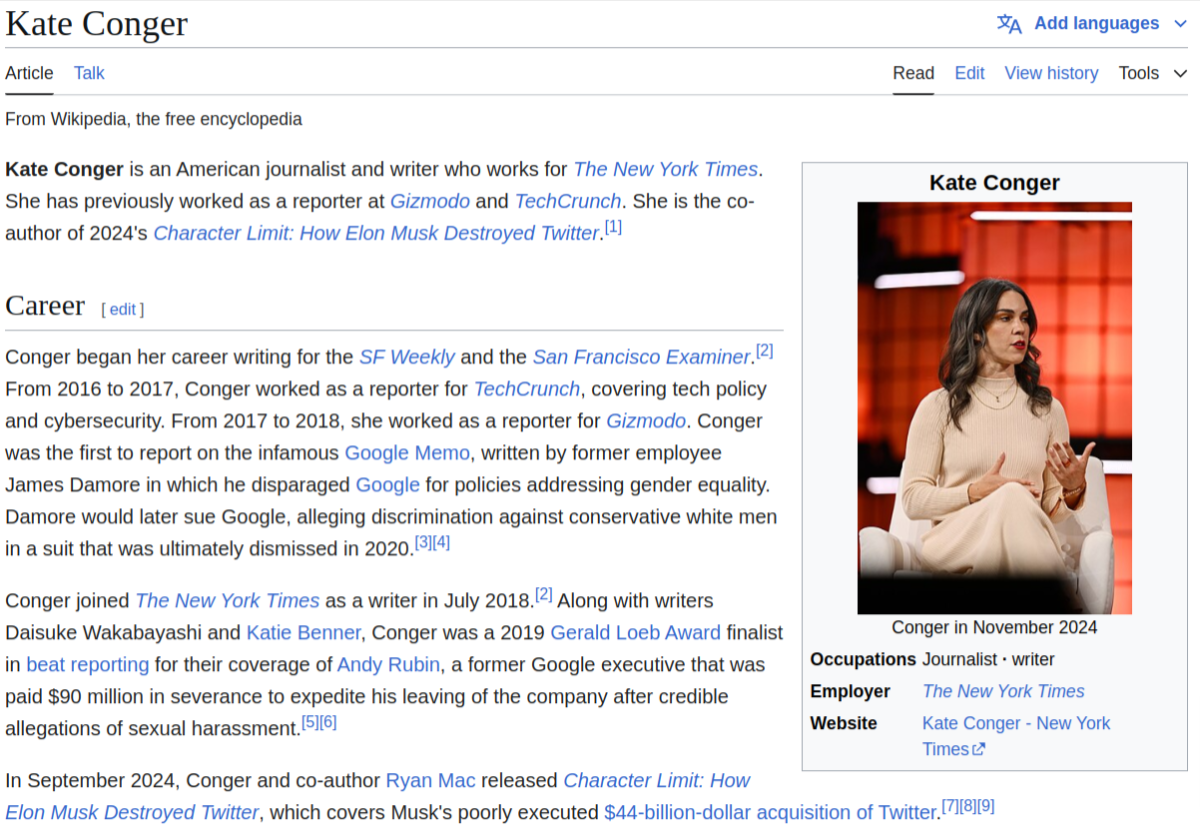Open the Katie Benner link
1200x840 pixels.
coord(304,633)
